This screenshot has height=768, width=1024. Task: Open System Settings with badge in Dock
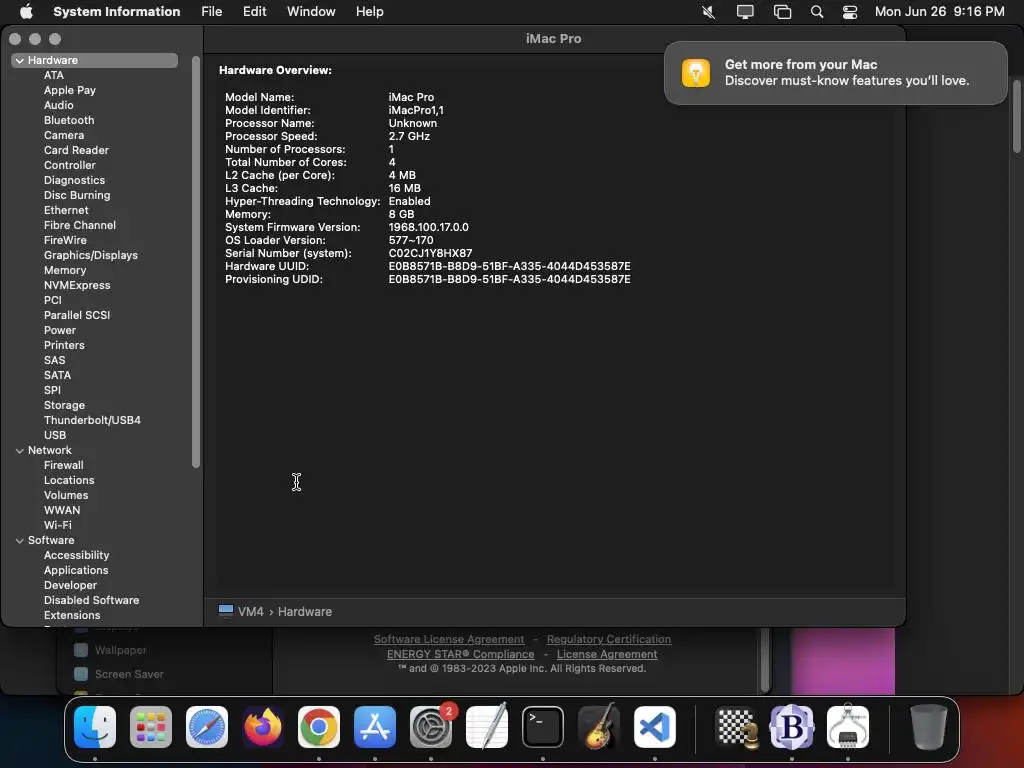click(x=431, y=727)
